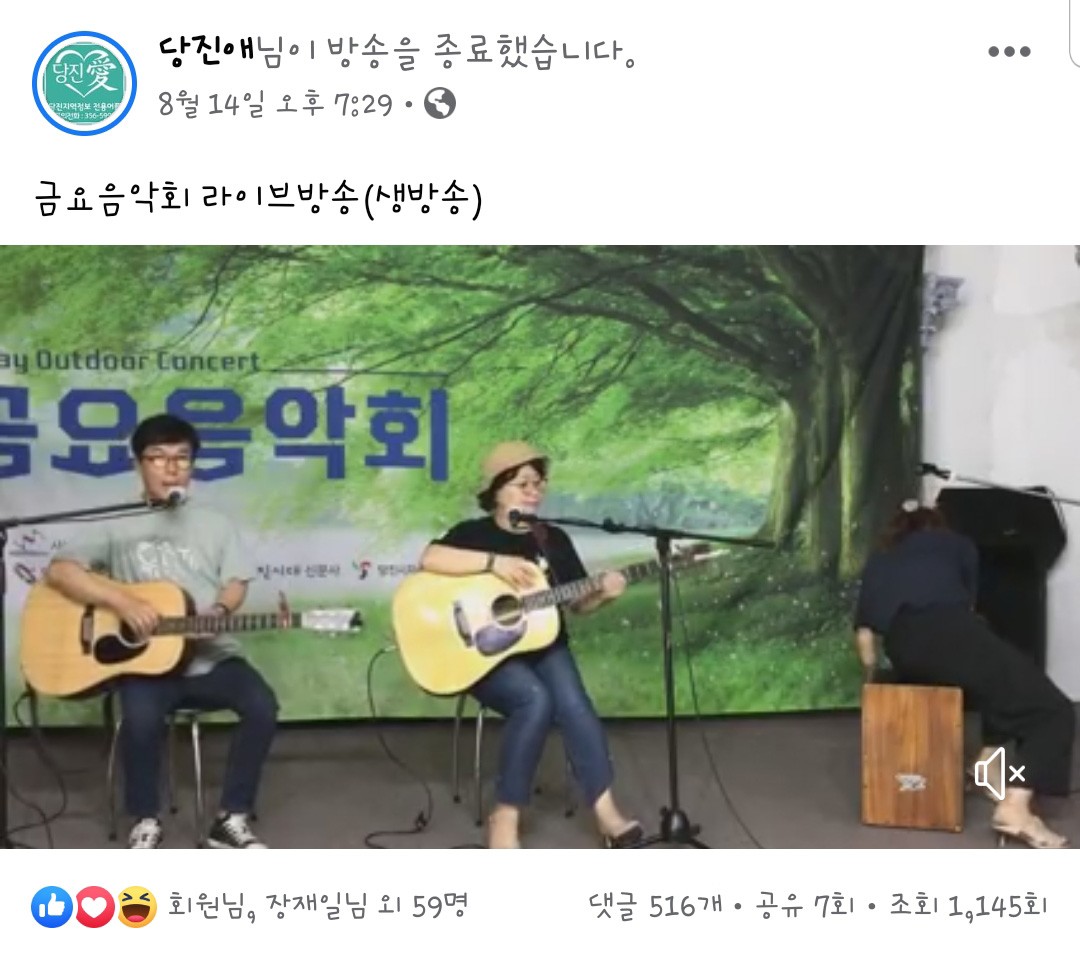Click the 조회 1,145회 view count
1080x954 pixels.
click(968, 905)
